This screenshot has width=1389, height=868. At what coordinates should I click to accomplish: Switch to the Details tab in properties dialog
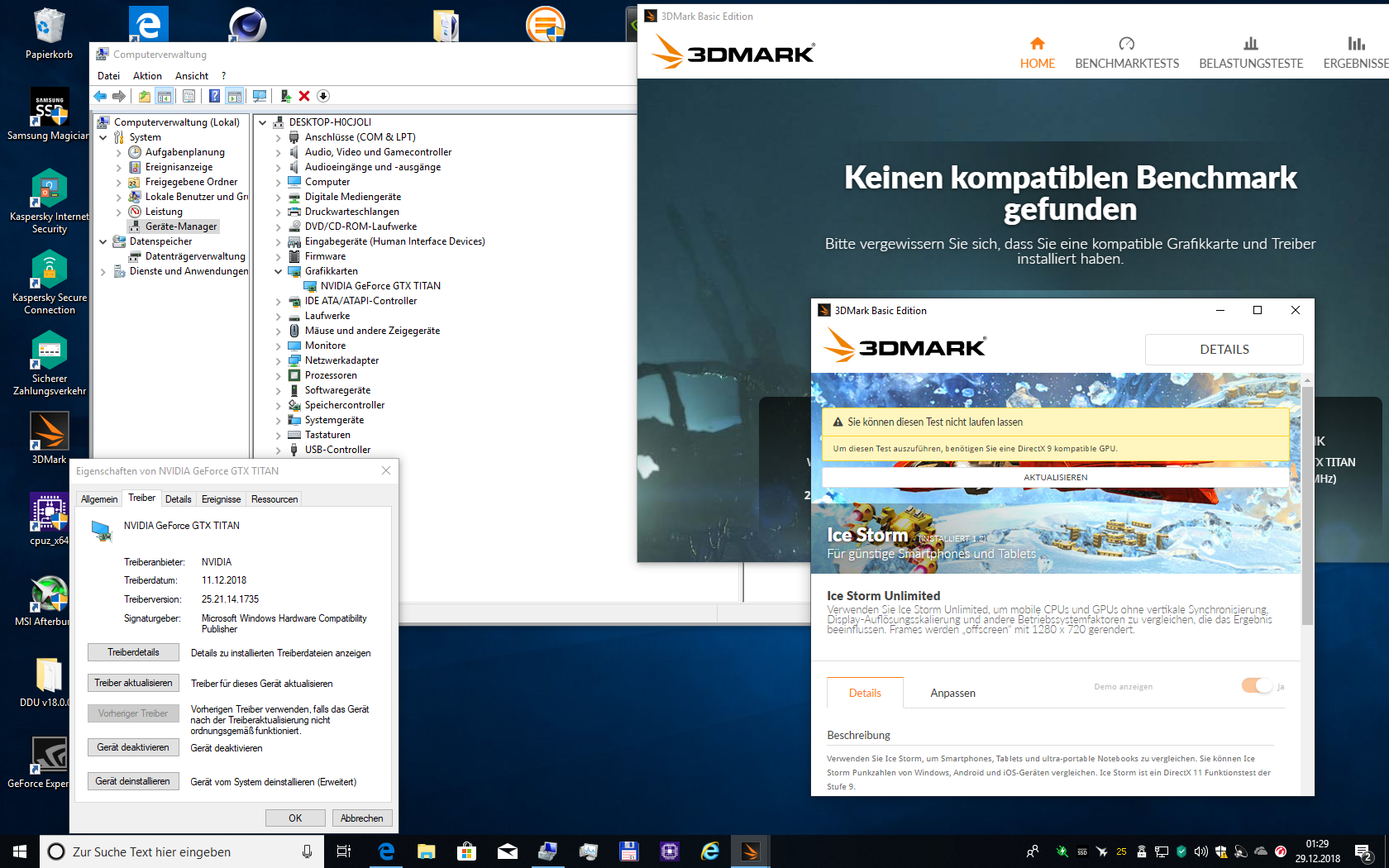click(178, 499)
